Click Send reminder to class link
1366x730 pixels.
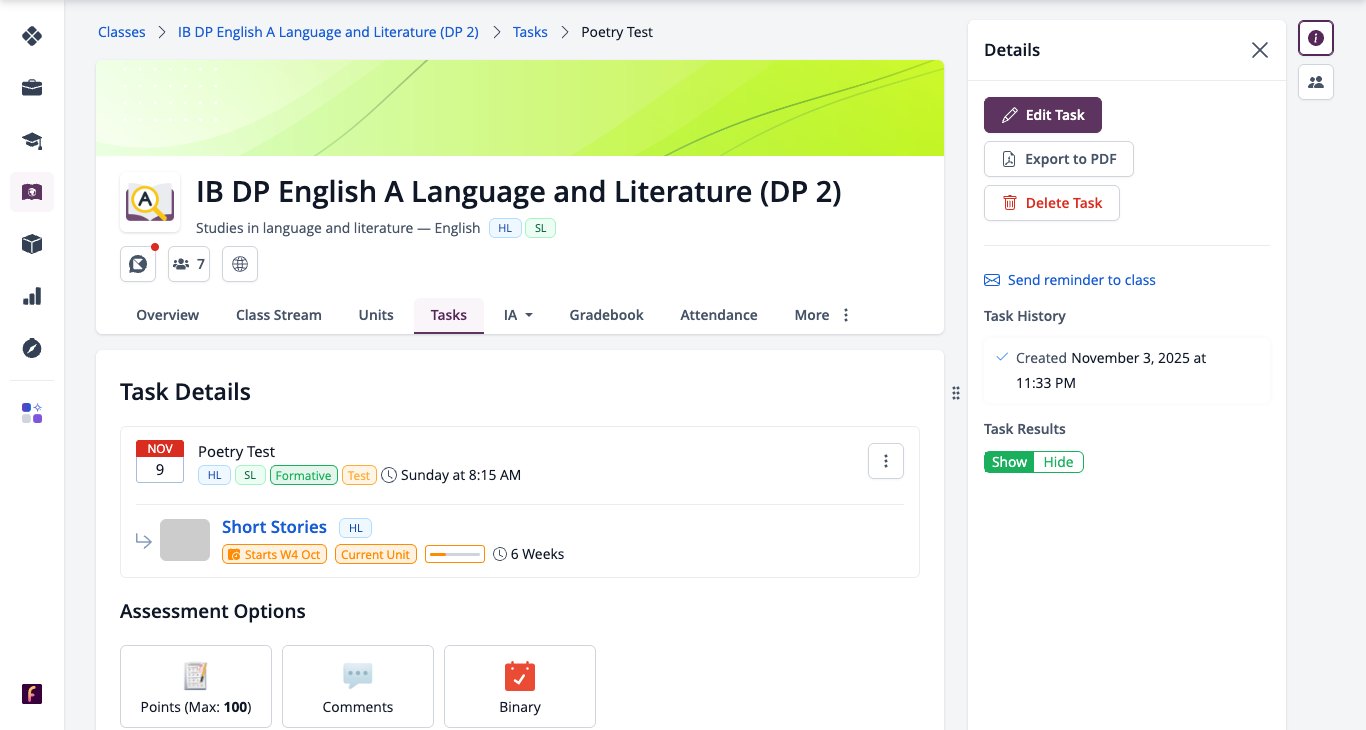(x=1070, y=280)
